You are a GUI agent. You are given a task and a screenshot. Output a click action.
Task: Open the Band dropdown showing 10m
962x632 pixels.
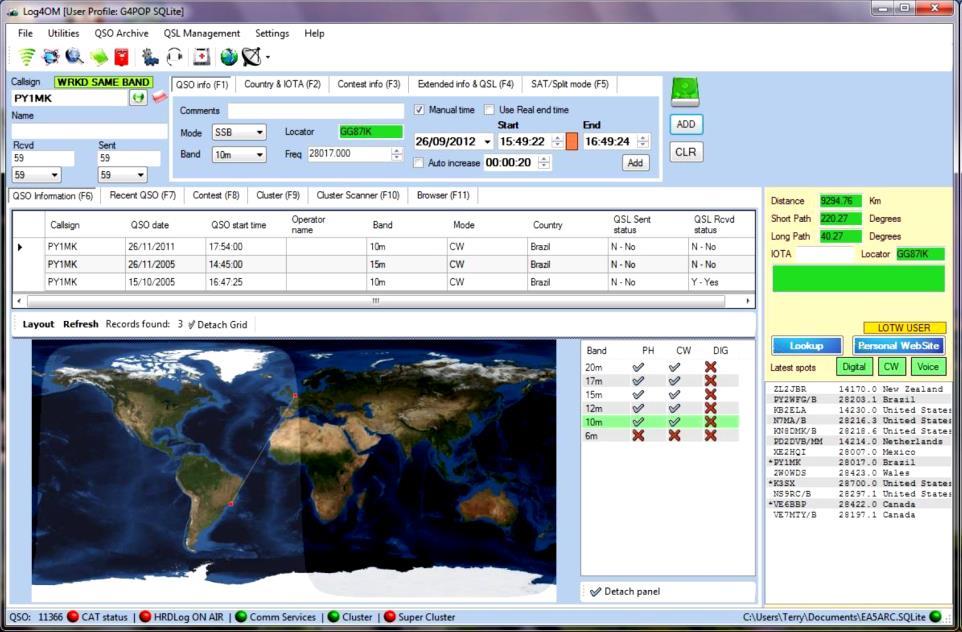[239, 155]
